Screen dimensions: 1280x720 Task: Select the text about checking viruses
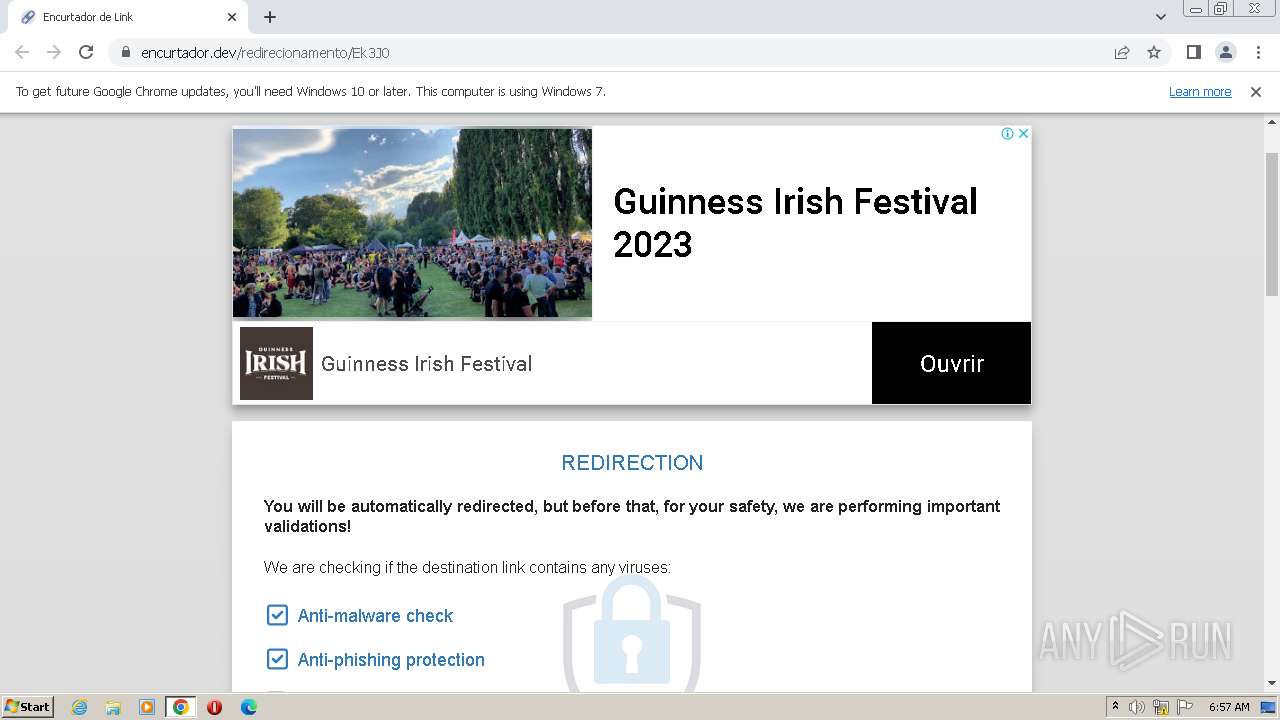coord(467,568)
